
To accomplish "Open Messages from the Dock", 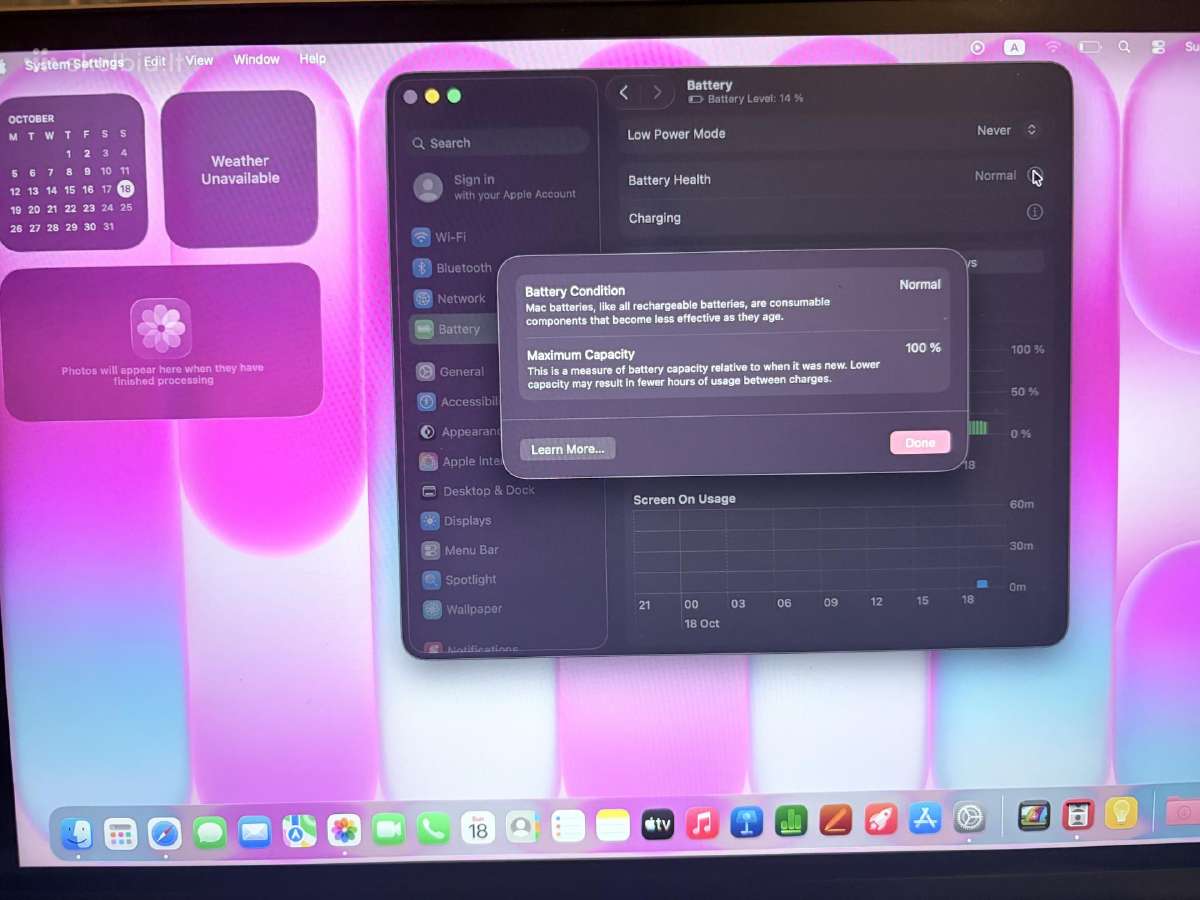I will coord(210,832).
